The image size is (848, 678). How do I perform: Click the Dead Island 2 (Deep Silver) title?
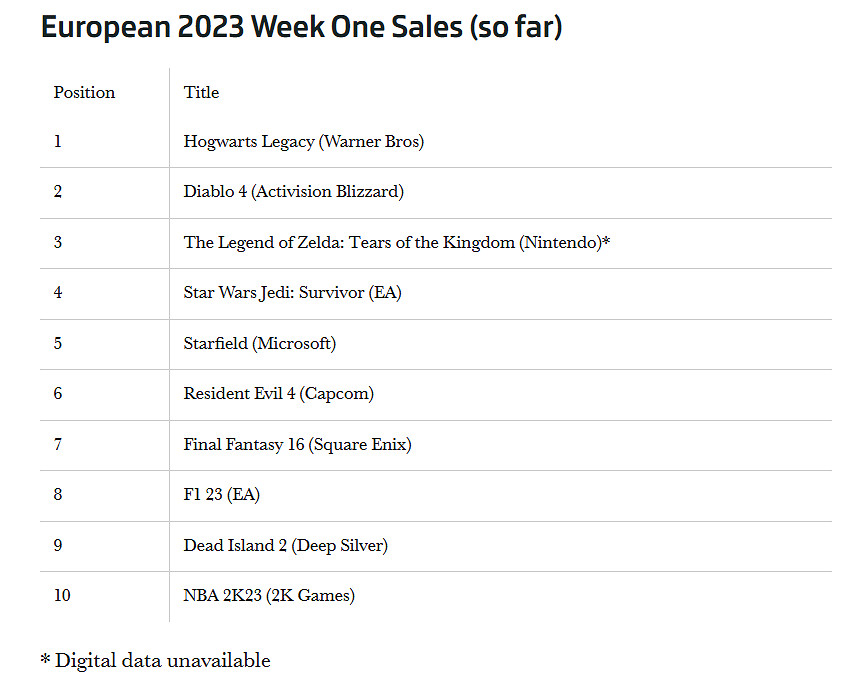coord(285,546)
